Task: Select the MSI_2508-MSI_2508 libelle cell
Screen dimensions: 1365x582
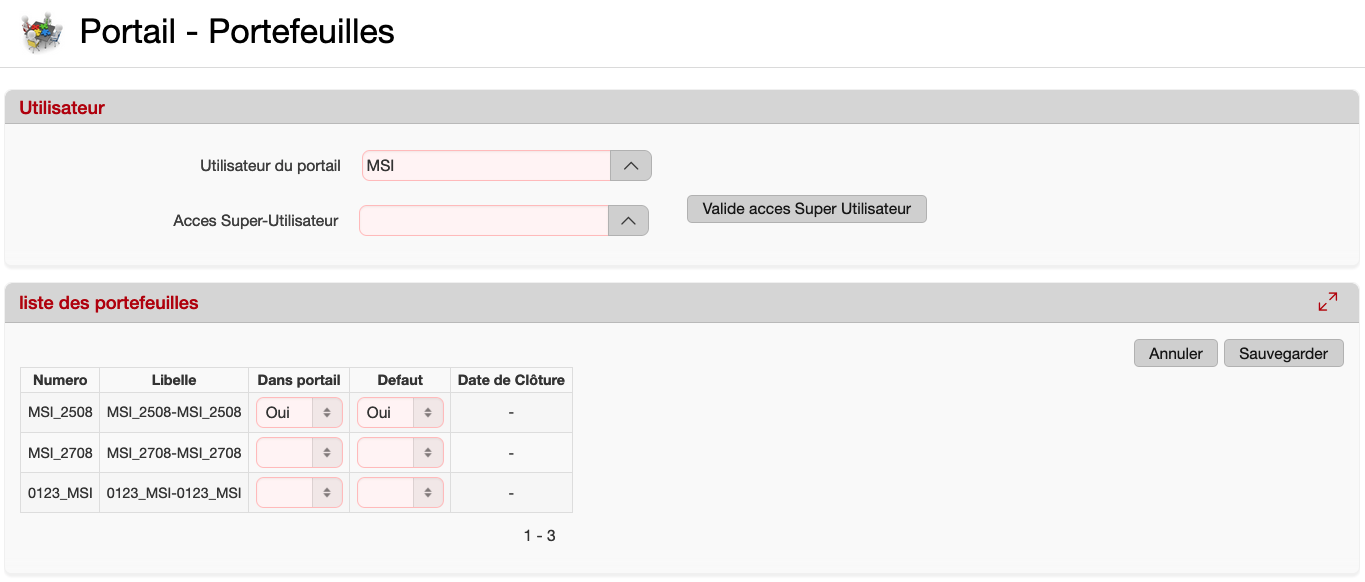Action: 174,412
